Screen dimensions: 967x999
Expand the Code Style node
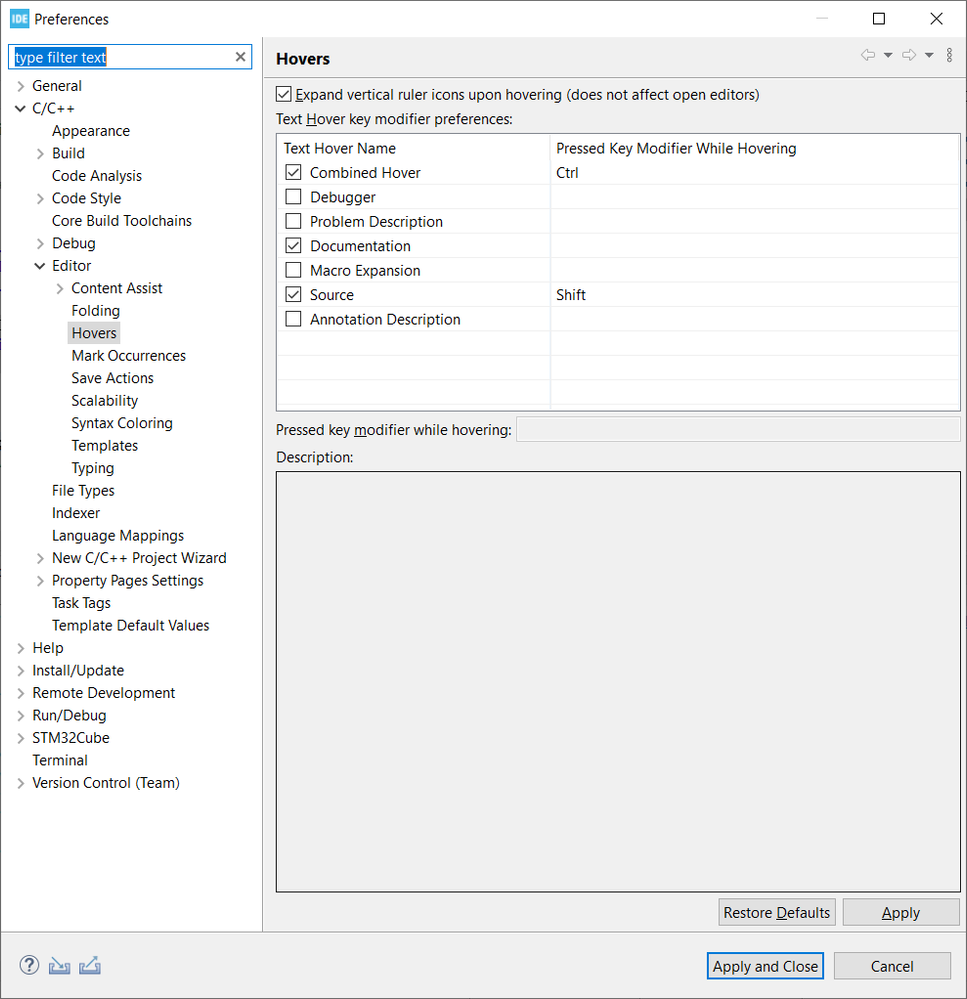[x=40, y=198]
